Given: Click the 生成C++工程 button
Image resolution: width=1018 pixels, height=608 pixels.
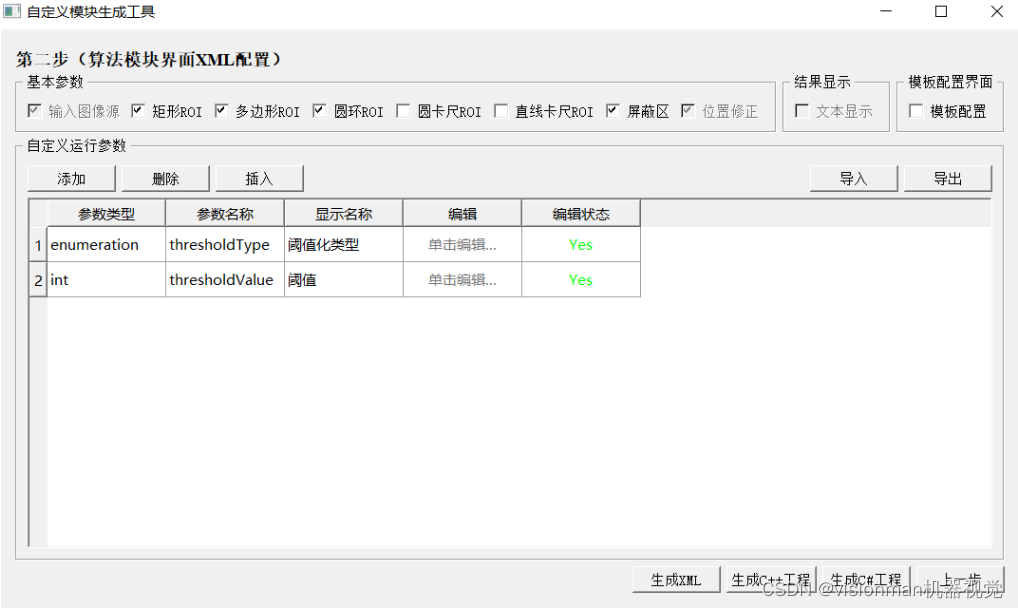Looking at the screenshot, I should click(x=771, y=578).
